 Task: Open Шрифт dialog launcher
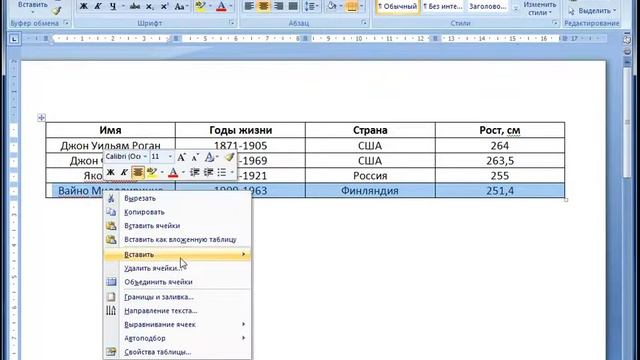[231, 23]
